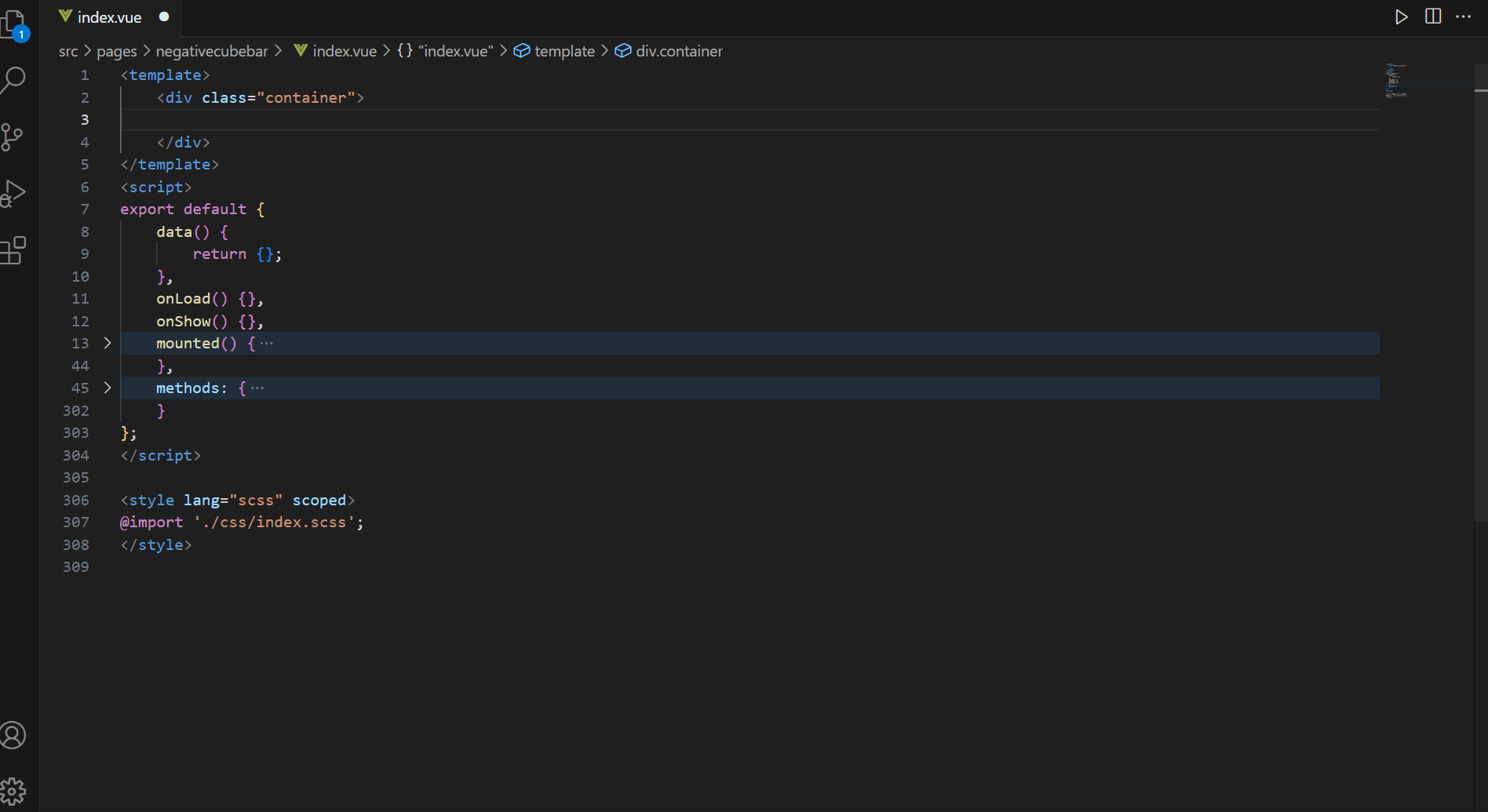The height and width of the screenshot is (812, 1488).
Task: Click the 'negativecubebar' breadcrumb item
Action: click(212, 51)
